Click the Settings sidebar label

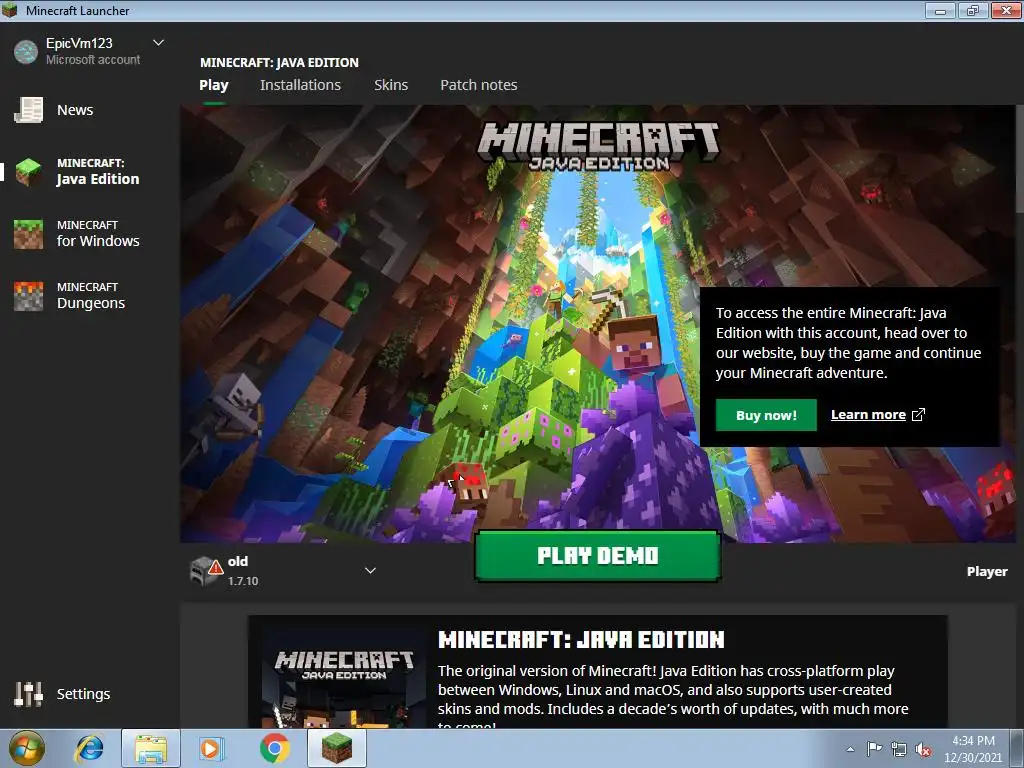tap(84, 694)
